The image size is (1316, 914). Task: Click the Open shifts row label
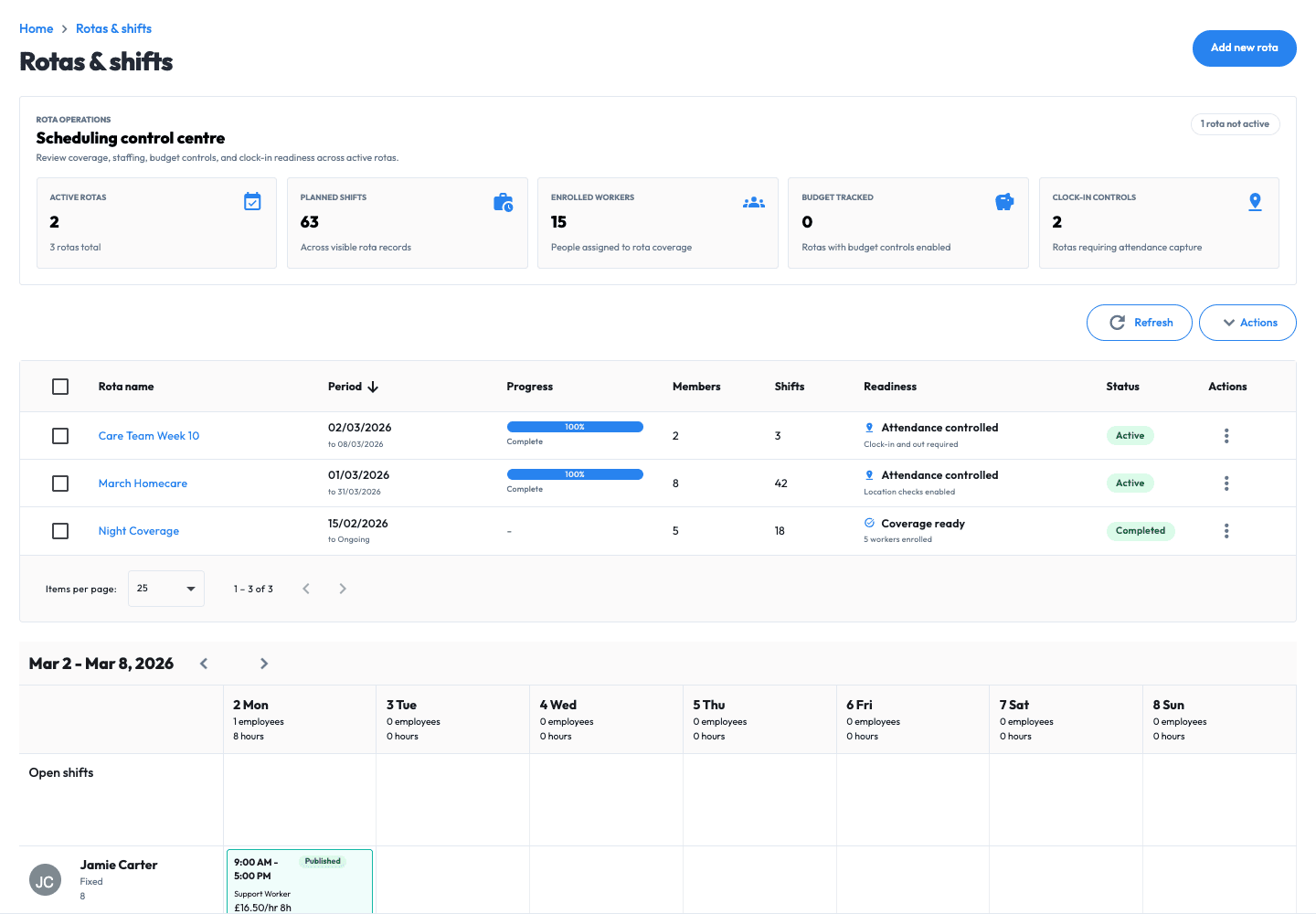[x=61, y=773]
